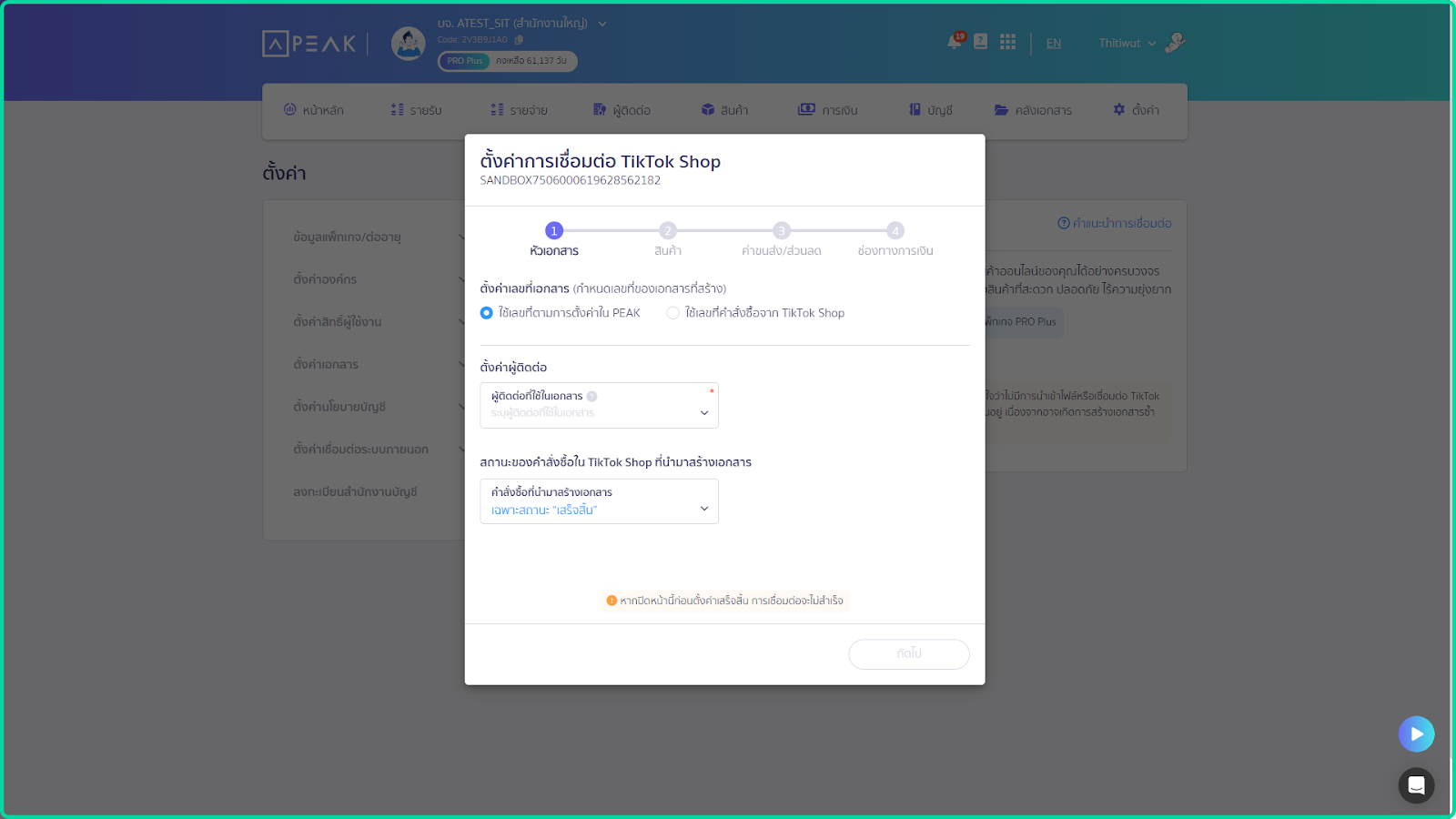This screenshot has height=819, width=1456.
Task: Click the ผู้ติดต่อ contacts icon
Action: coord(600,109)
